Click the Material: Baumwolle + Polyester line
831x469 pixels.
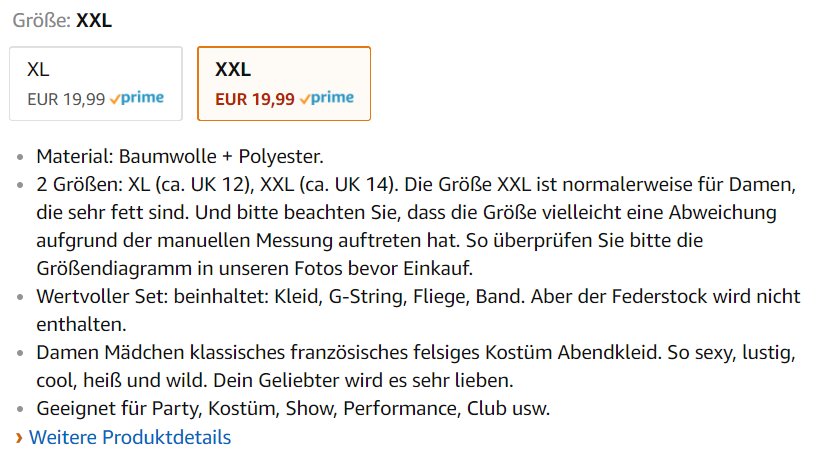[x=180, y=157]
